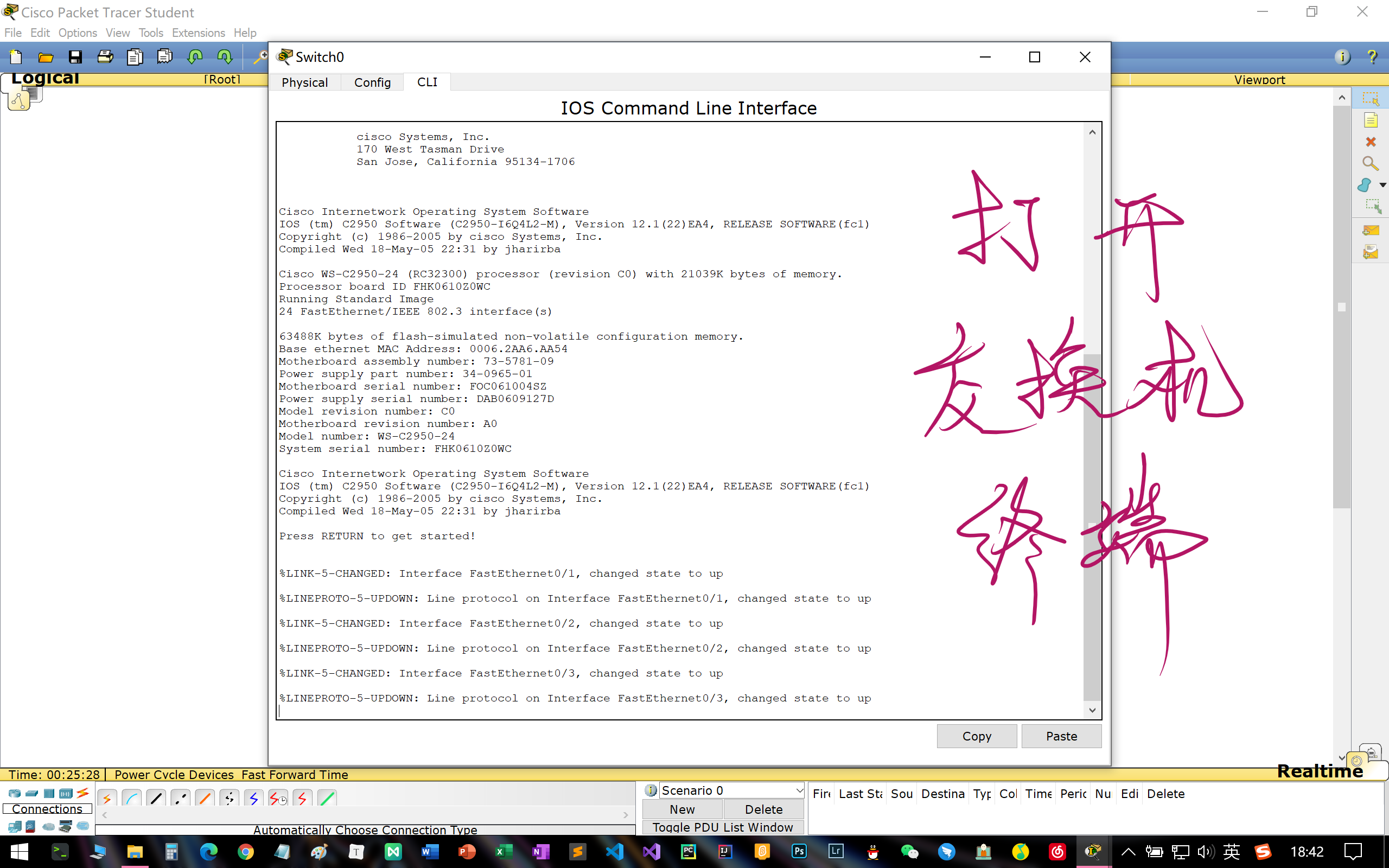
Task: Click the Add Complex PDU envelope icon
Action: point(1371,251)
